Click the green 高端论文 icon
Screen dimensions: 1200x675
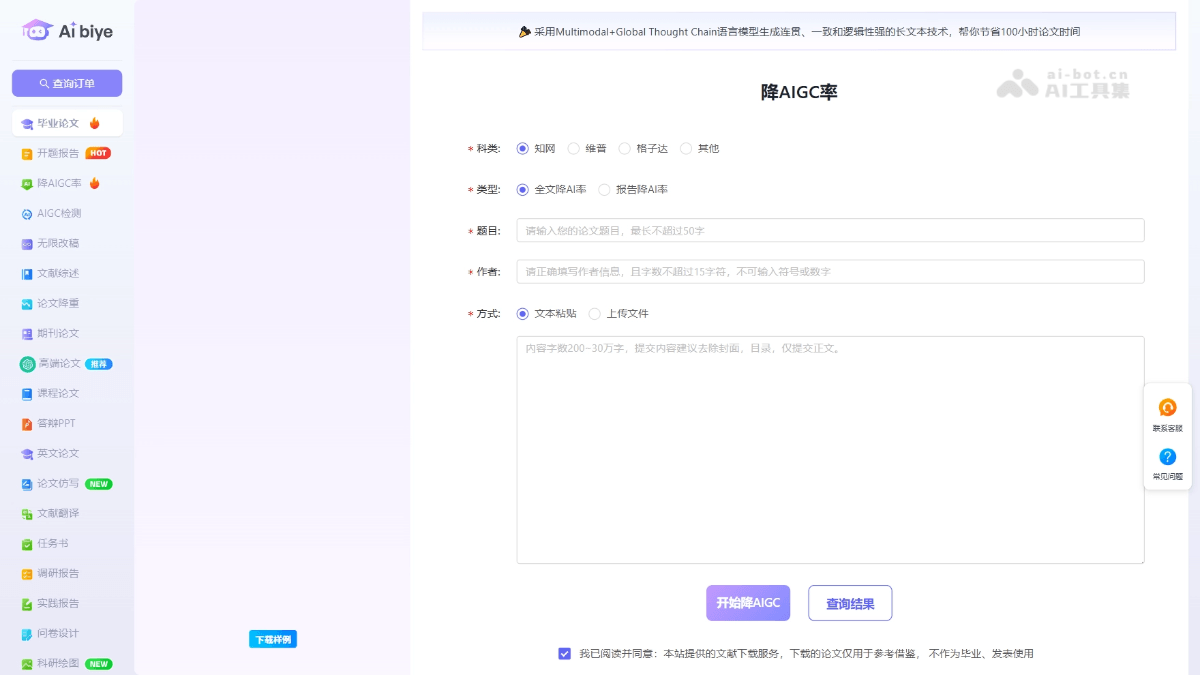click(27, 364)
